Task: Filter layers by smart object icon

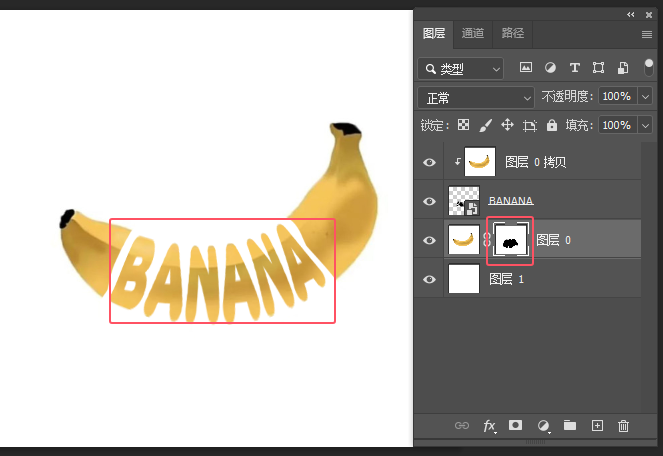Action: click(x=622, y=68)
